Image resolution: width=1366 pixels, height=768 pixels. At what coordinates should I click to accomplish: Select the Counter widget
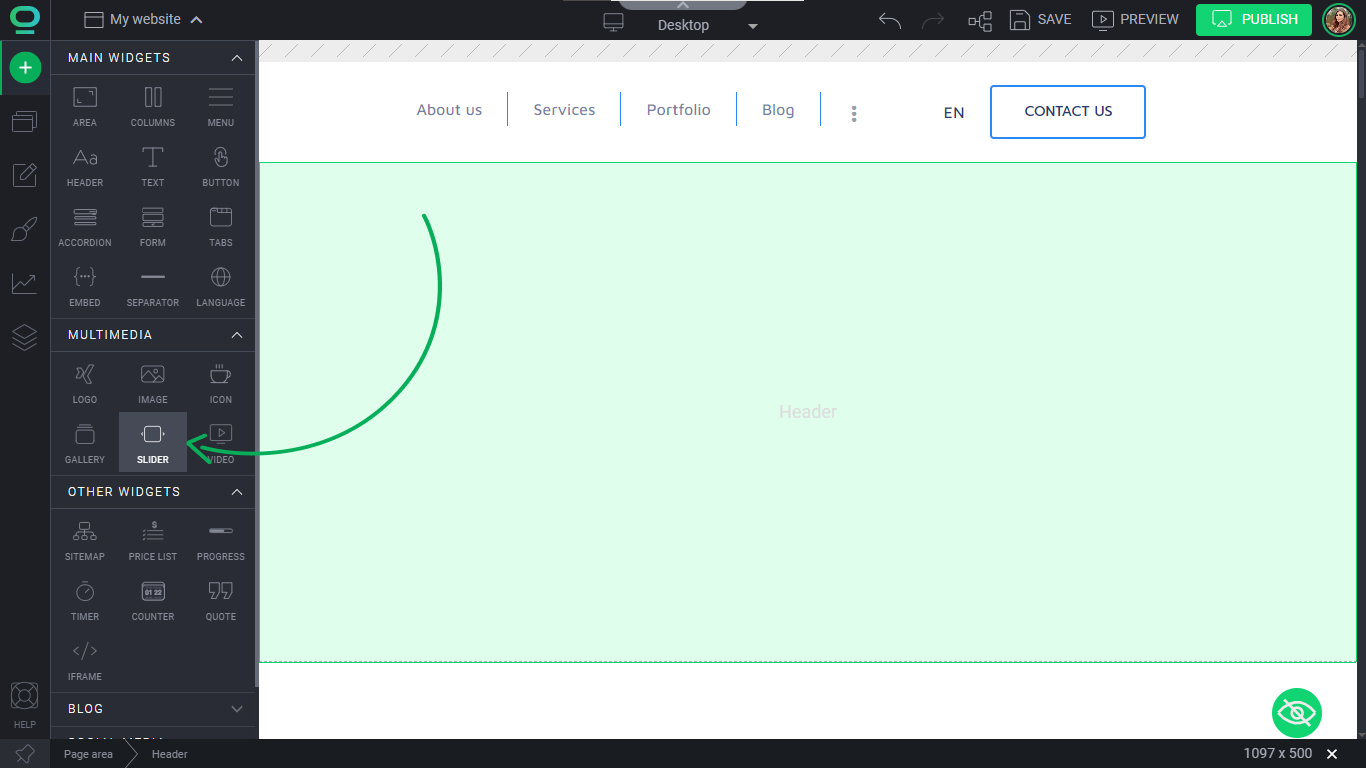point(153,600)
